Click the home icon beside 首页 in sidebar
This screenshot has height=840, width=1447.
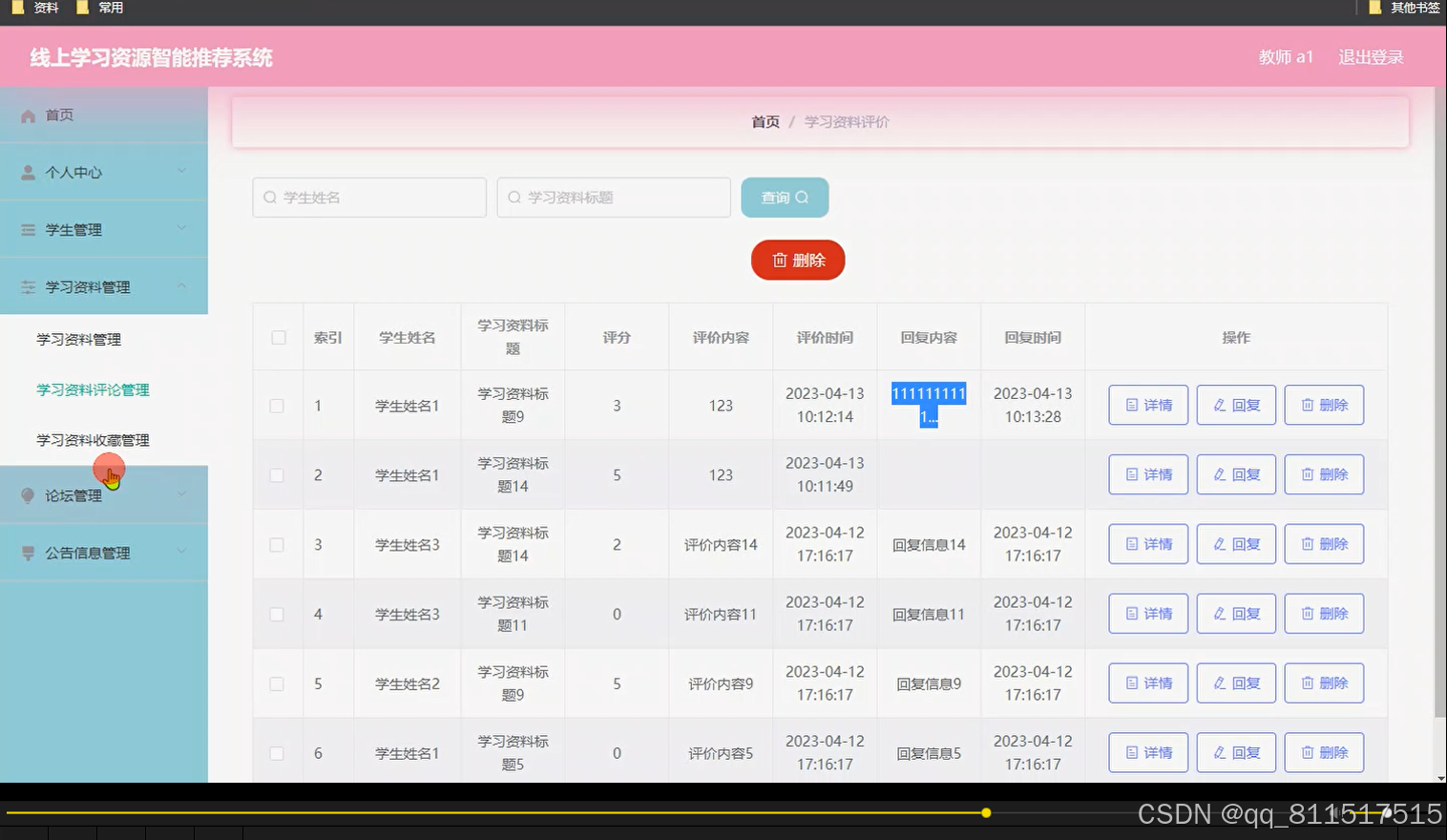click(x=28, y=115)
